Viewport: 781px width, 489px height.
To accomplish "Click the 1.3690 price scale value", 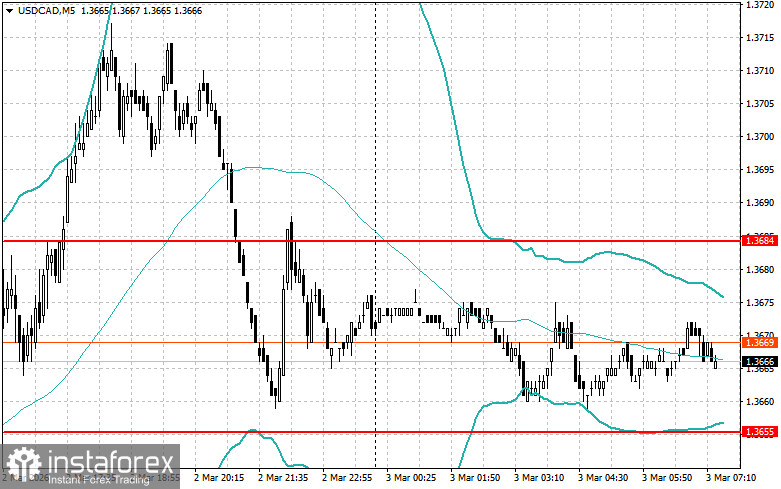I will 760,203.
